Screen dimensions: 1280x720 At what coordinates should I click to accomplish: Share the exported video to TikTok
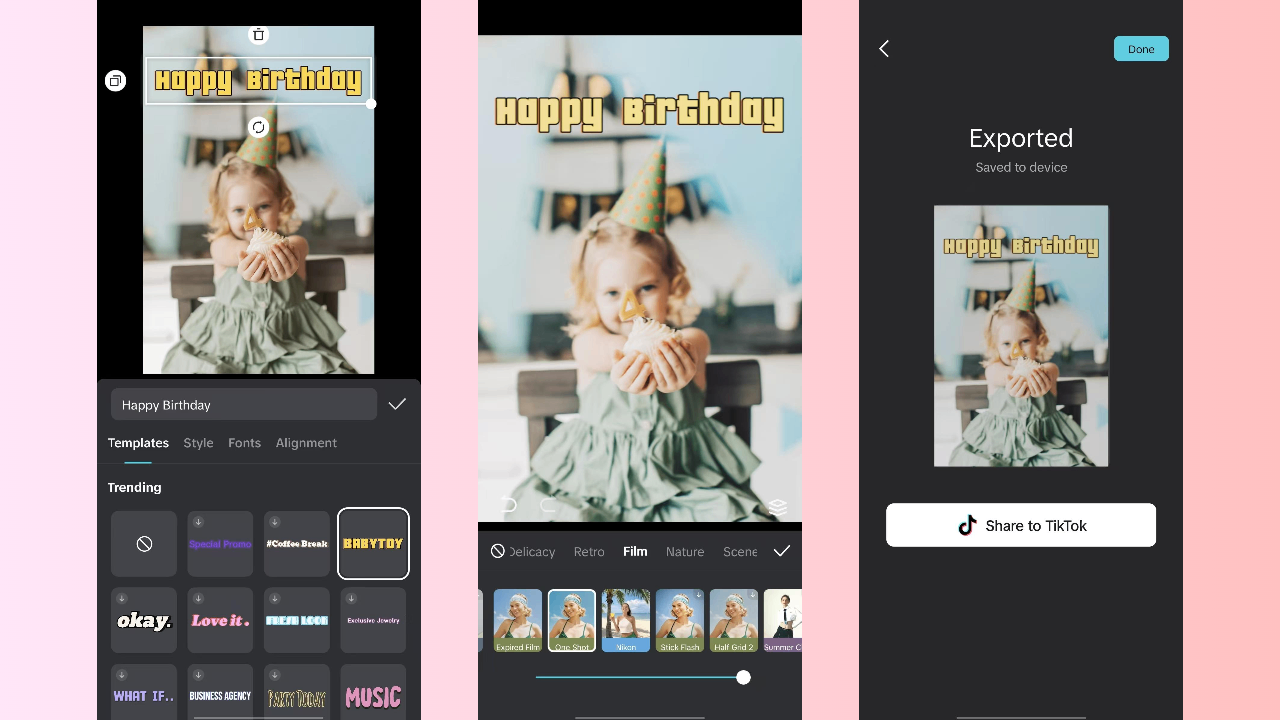(1021, 525)
